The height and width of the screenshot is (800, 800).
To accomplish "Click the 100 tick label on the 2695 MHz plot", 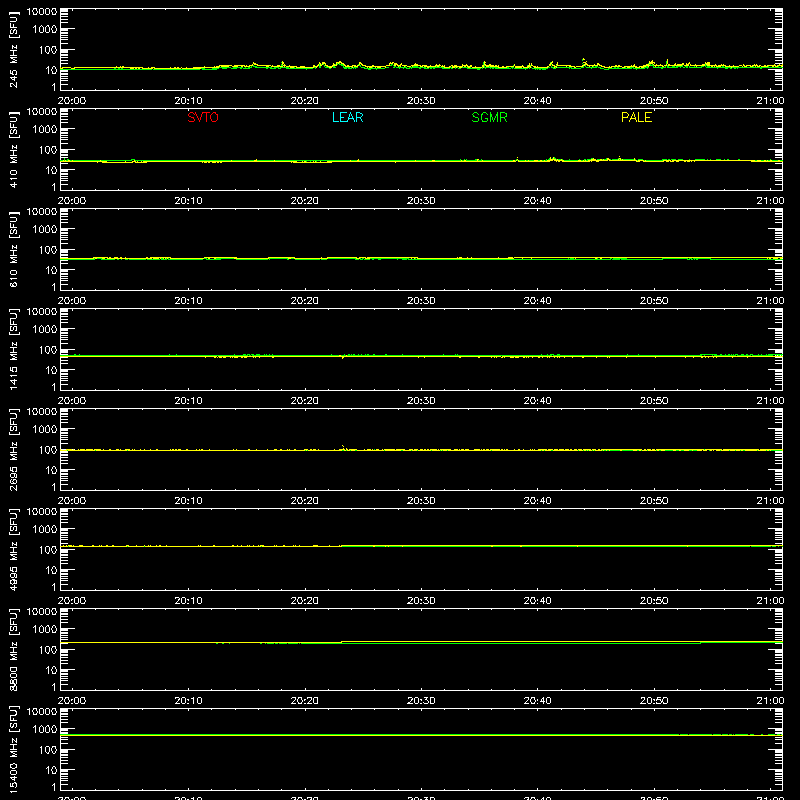I will pyautogui.click(x=48, y=450).
